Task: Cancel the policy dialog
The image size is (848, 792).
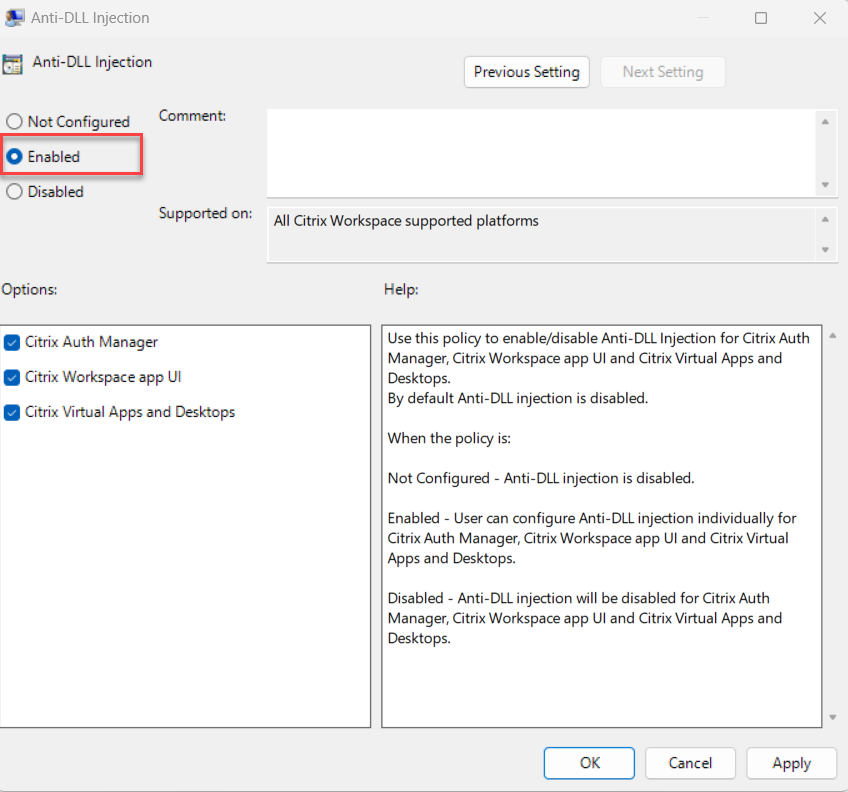Action: (x=690, y=763)
